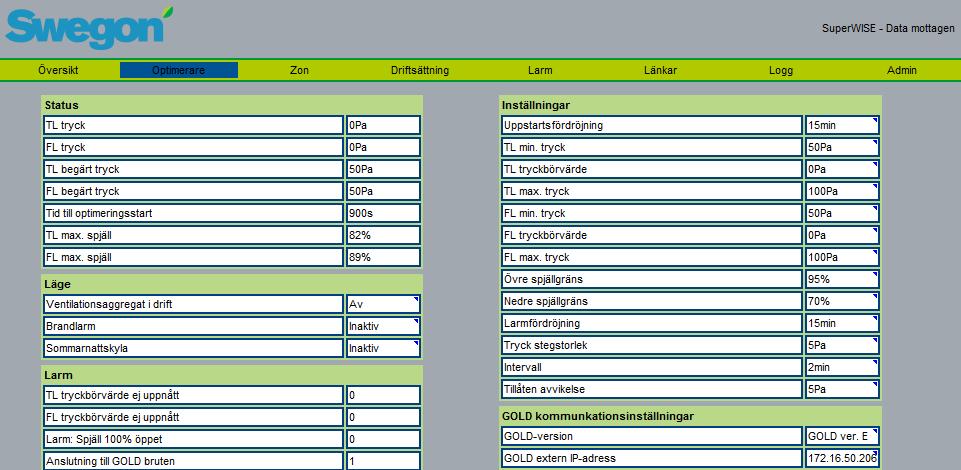Image resolution: width=961 pixels, height=470 pixels.
Task: Select the FL max. spjäll value 89%
Action: point(384,257)
